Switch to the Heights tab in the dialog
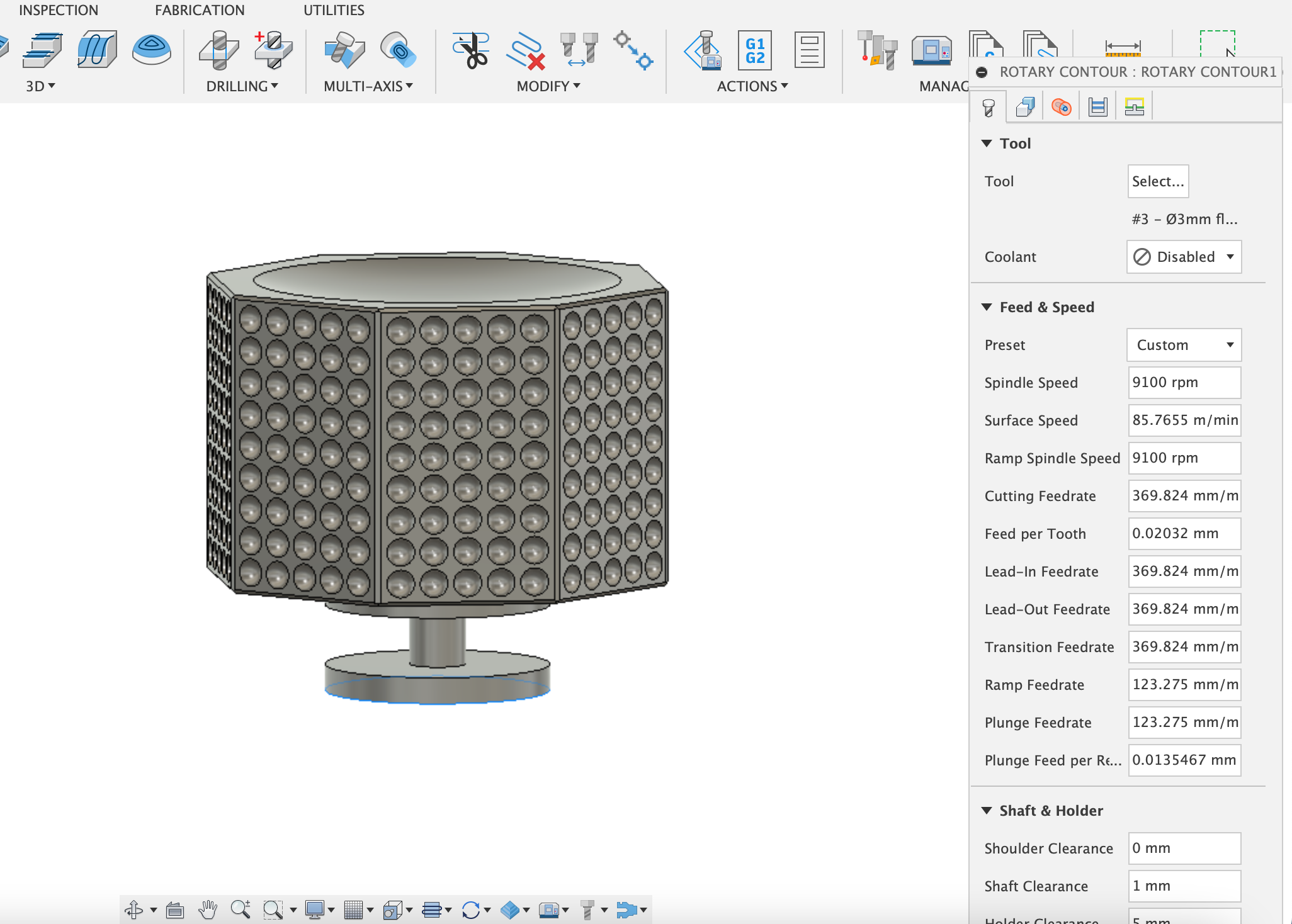The width and height of the screenshot is (1292, 924). [x=1062, y=107]
